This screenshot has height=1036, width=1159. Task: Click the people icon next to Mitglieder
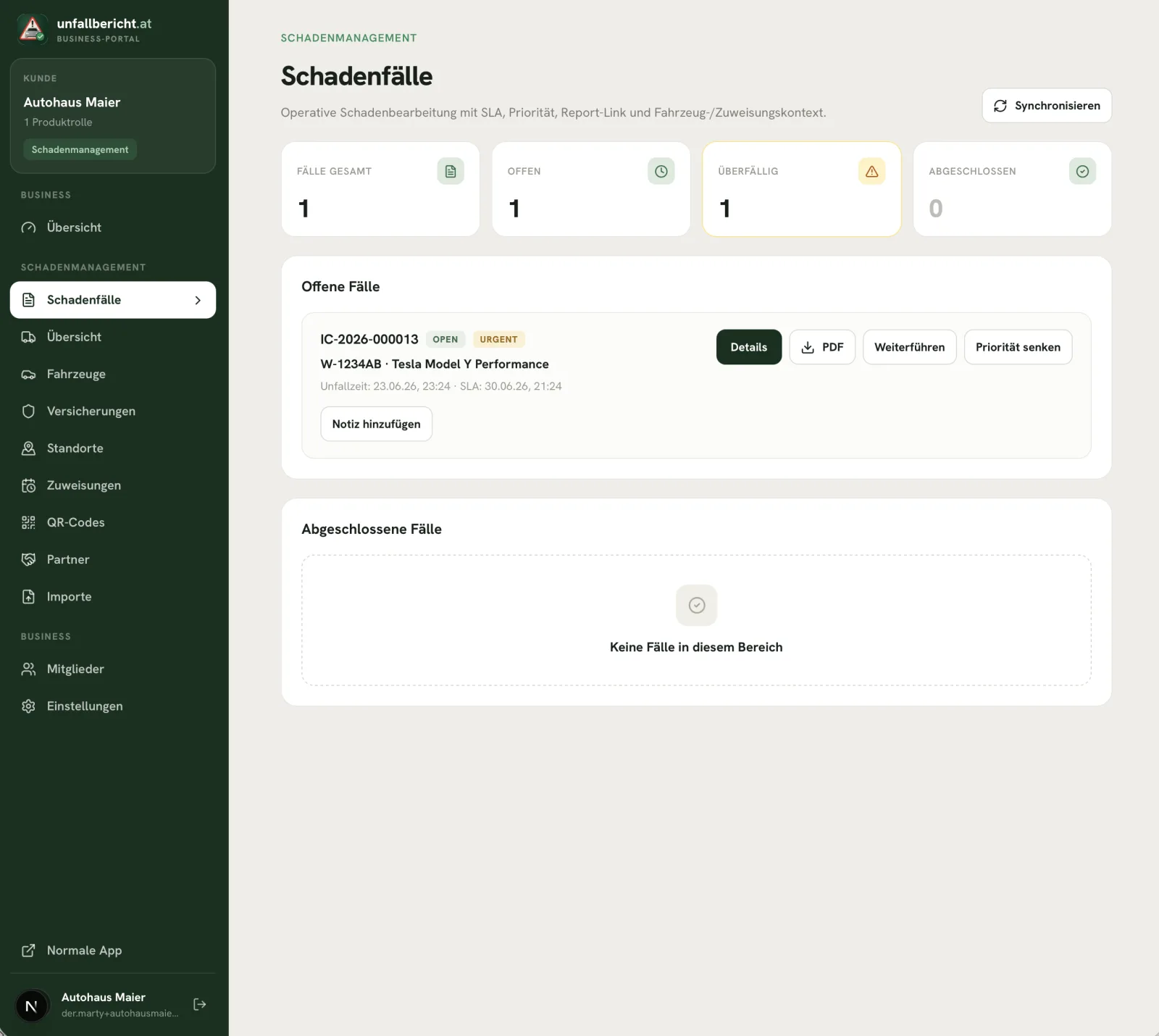(x=28, y=669)
